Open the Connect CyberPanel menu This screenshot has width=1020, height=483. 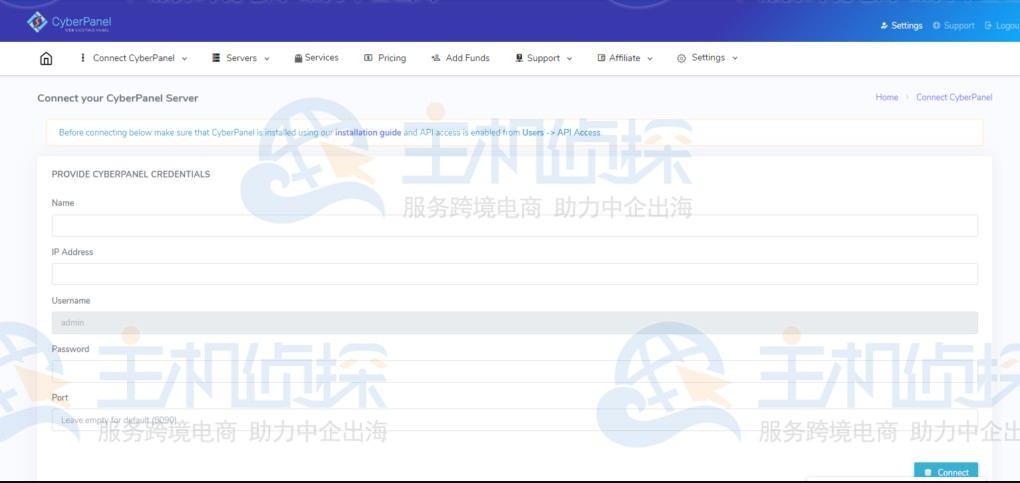pyautogui.click(x=133, y=58)
